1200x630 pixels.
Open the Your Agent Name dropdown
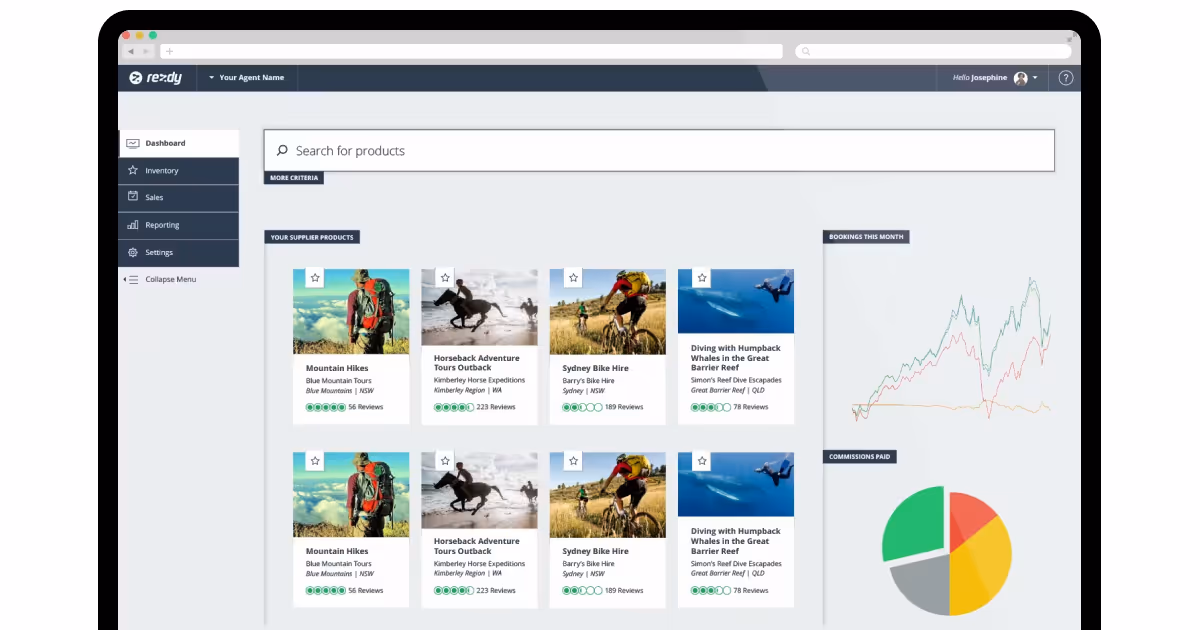point(247,78)
